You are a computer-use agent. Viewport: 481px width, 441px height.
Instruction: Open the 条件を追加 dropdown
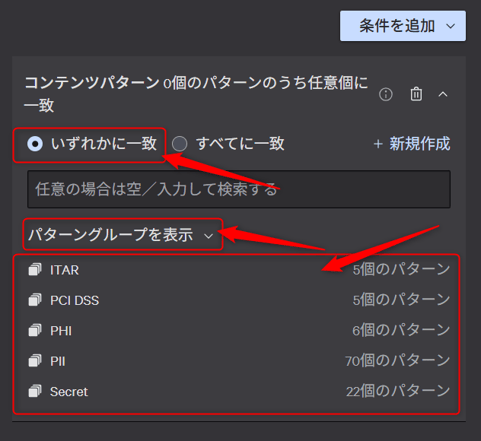click(x=403, y=26)
